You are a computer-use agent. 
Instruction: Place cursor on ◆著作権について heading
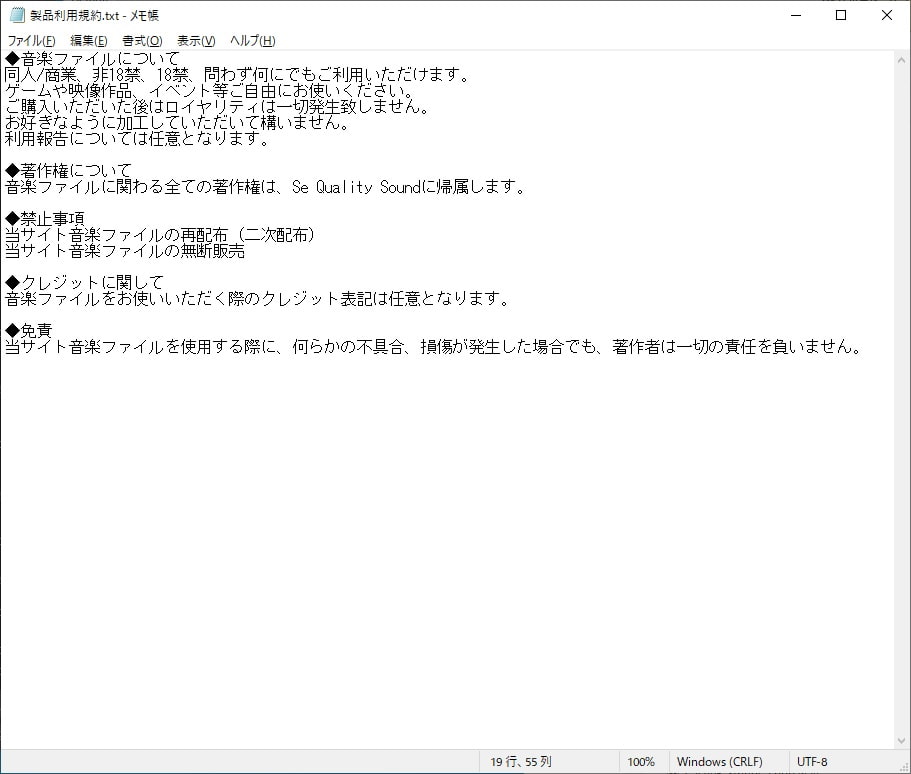point(68,171)
